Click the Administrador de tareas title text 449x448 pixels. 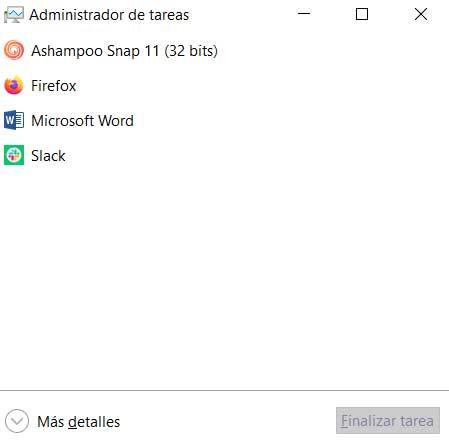[x=109, y=15]
